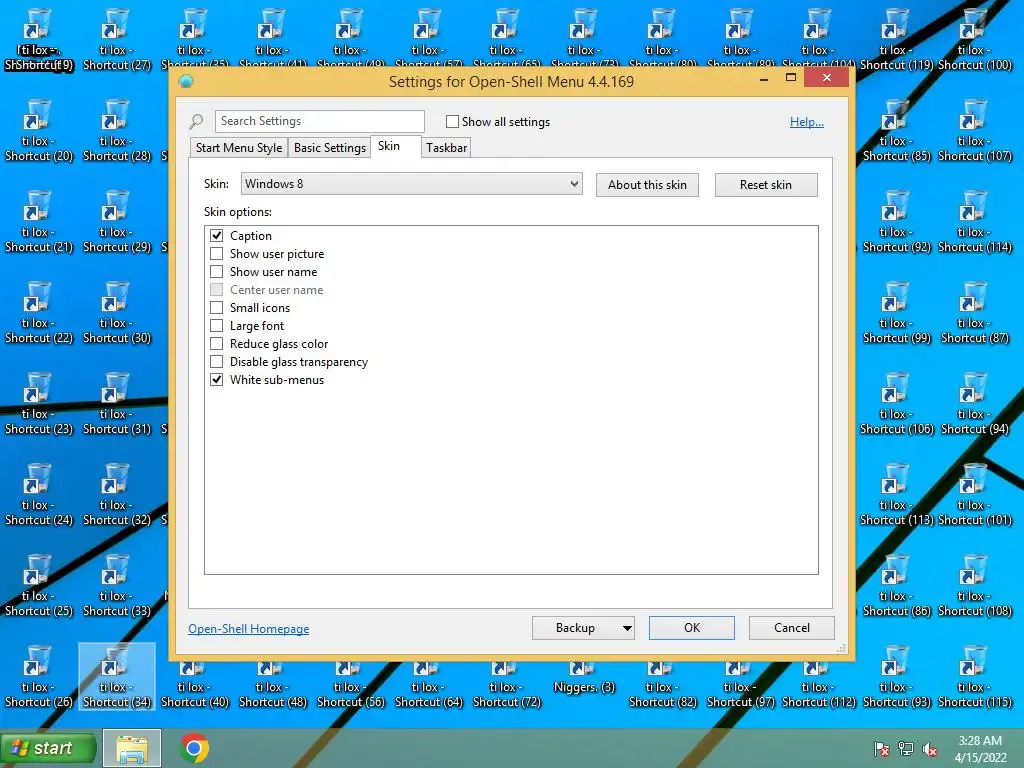Click the About this skin button
The height and width of the screenshot is (768, 1024).
[647, 185]
